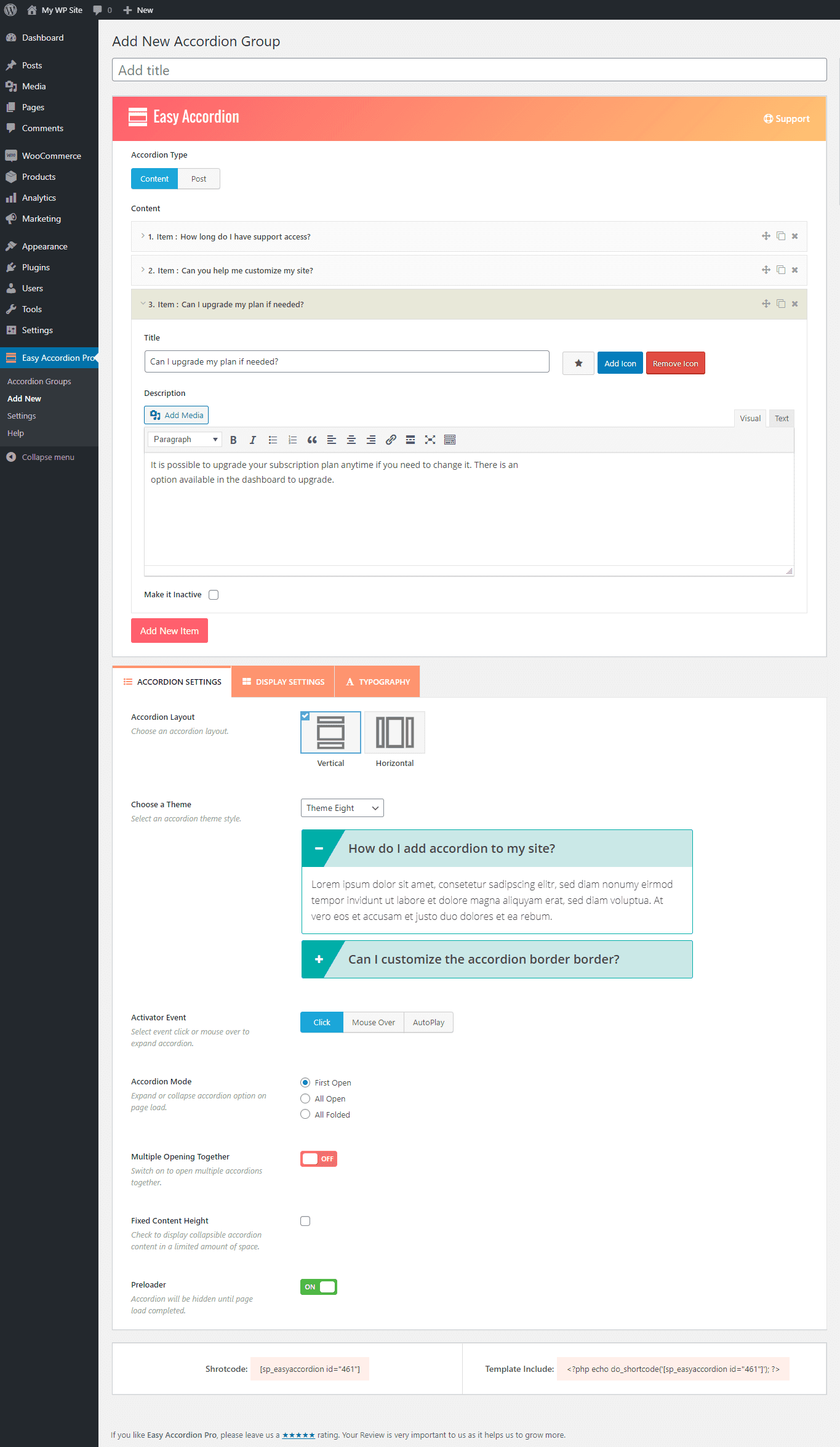Open the Typography tab
This screenshot has height=1447, width=840.
click(377, 682)
